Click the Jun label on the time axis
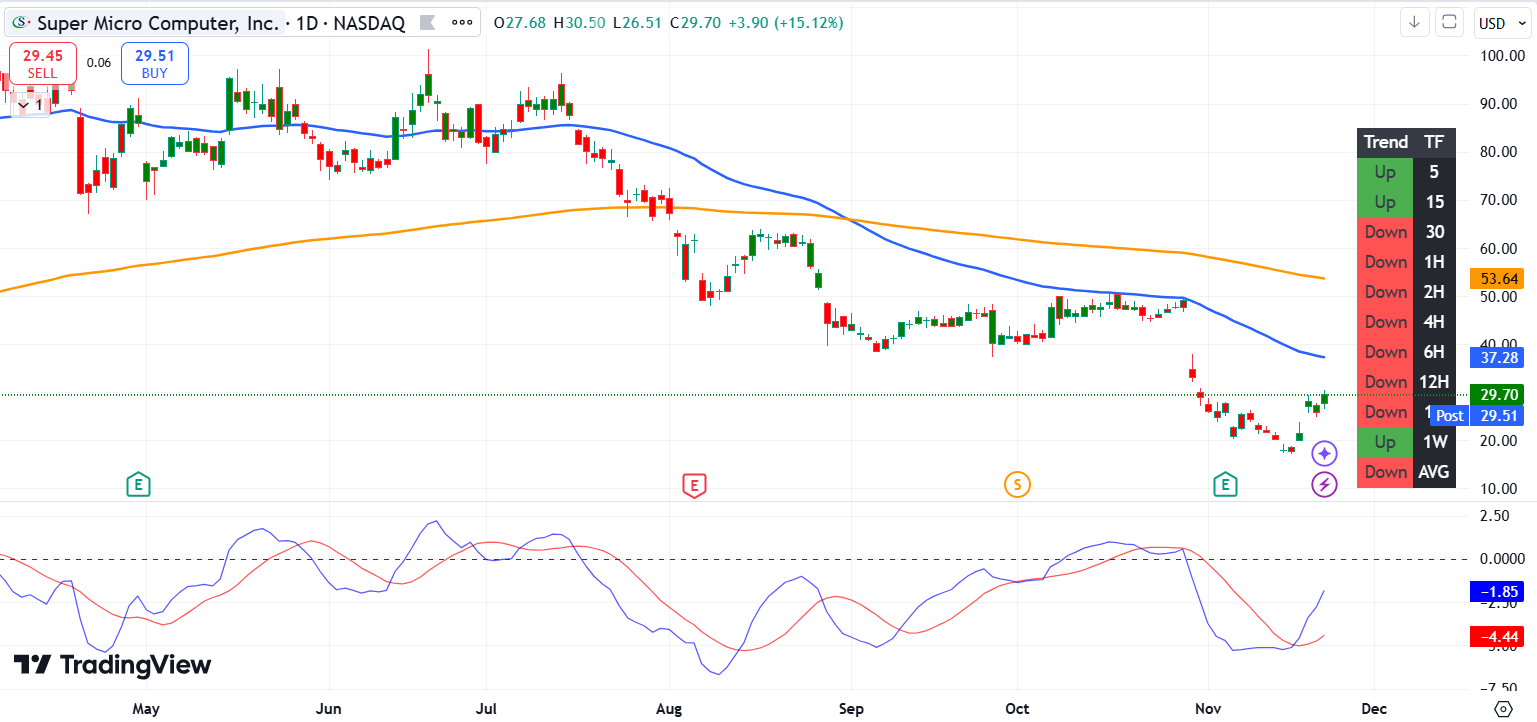1537x722 pixels. point(329,709)
